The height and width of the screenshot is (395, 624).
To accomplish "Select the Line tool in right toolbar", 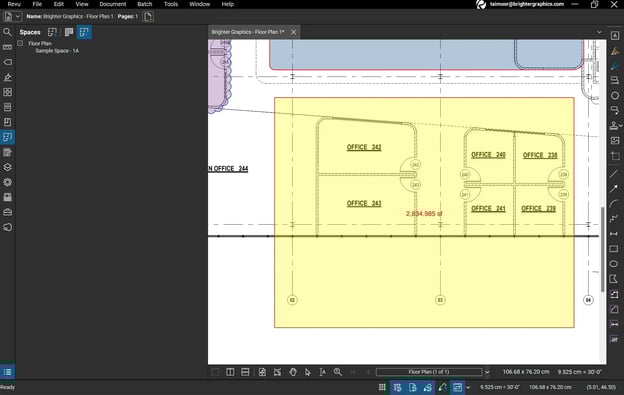I will tap(614, 173).
